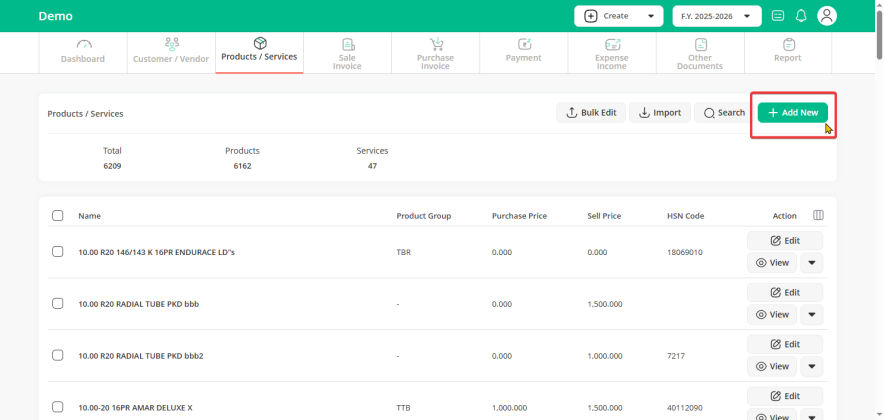Click the Customer / Vendor icon
The image size is (884, 420).
(x=171, y=45)
